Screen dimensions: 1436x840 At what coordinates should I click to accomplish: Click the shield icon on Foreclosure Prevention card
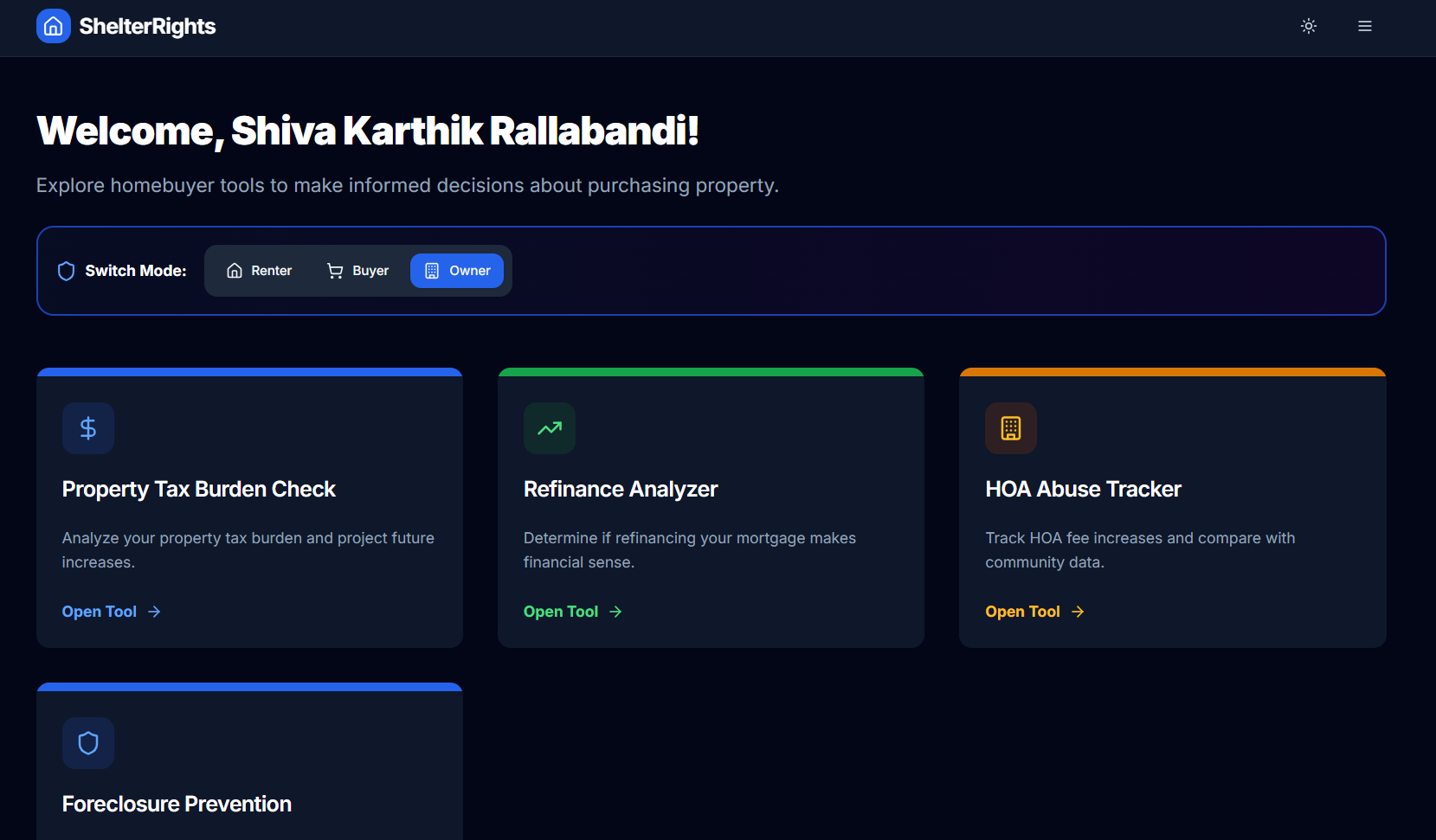tap(88, 743)
